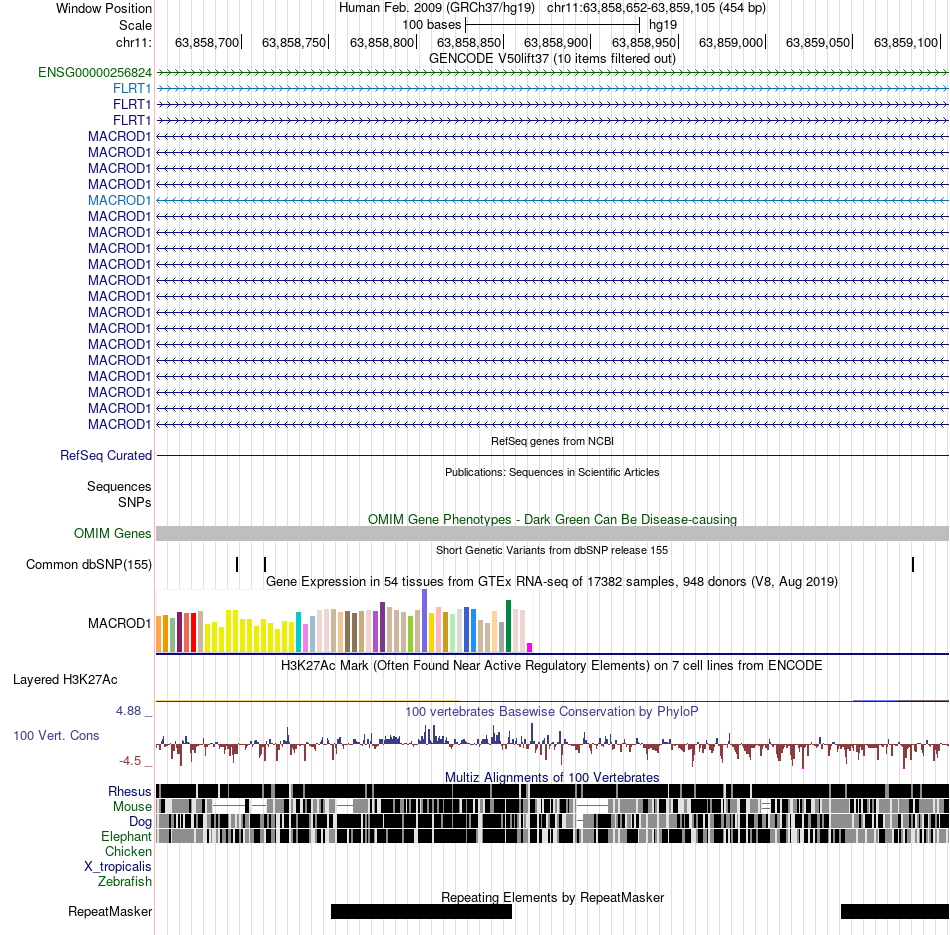Click the RepeatMasker track label
This screenshot has height=935, width=950.
point(110,912)
